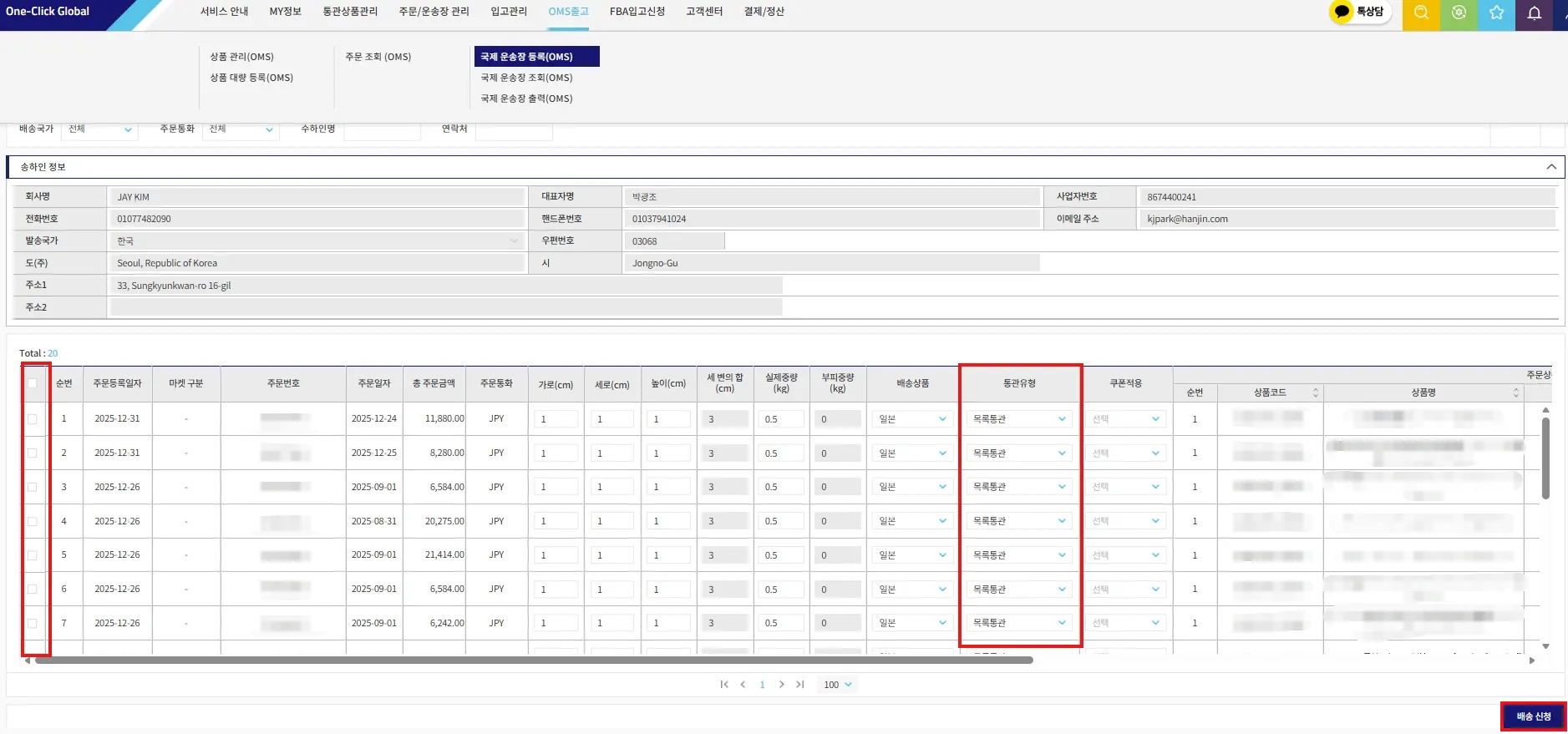Screen dimensions: 1568x734
Task: Go to the next page arrow
Action: [x=781, y=685]
